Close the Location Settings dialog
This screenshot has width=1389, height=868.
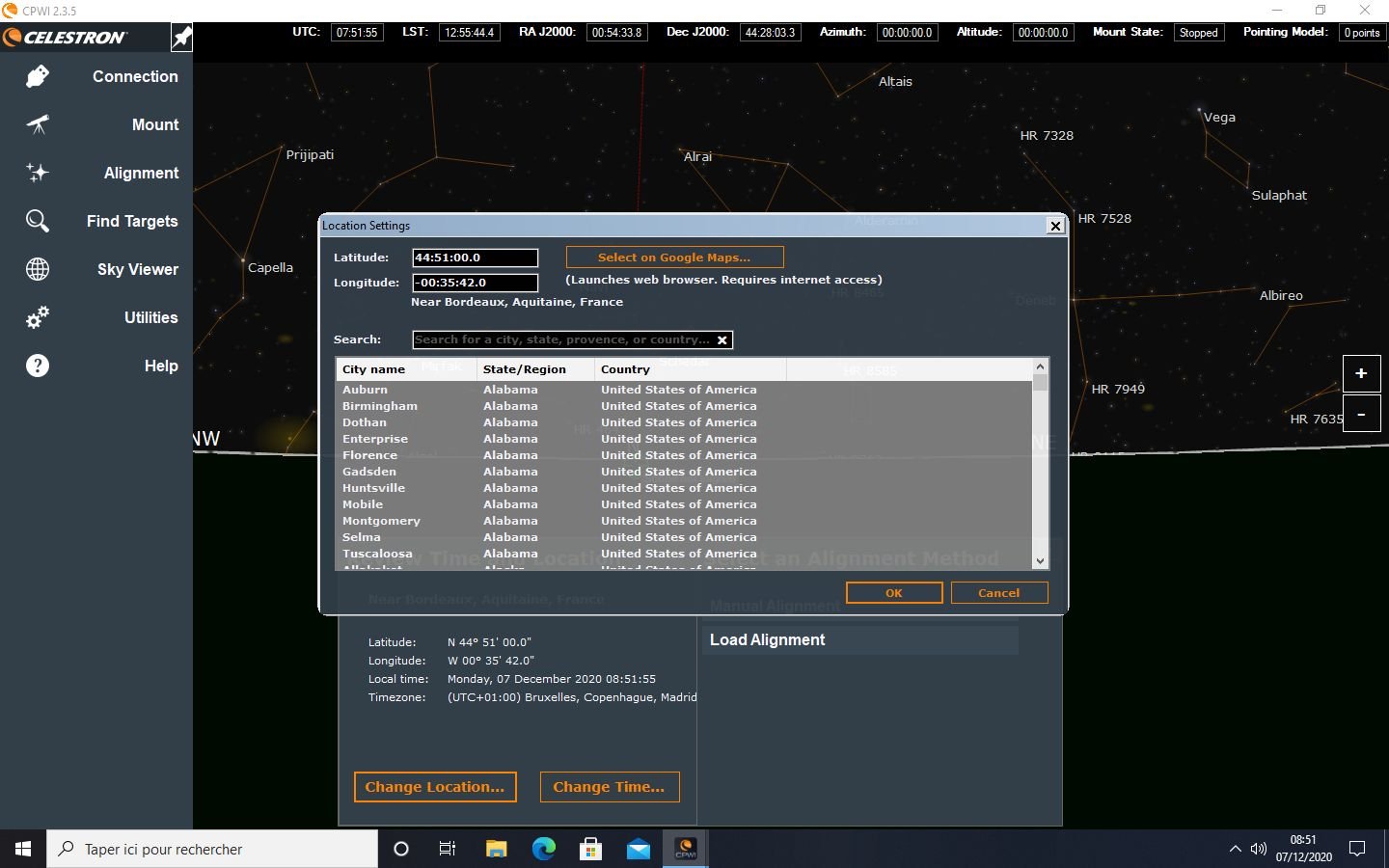(x=1055, y=226)
